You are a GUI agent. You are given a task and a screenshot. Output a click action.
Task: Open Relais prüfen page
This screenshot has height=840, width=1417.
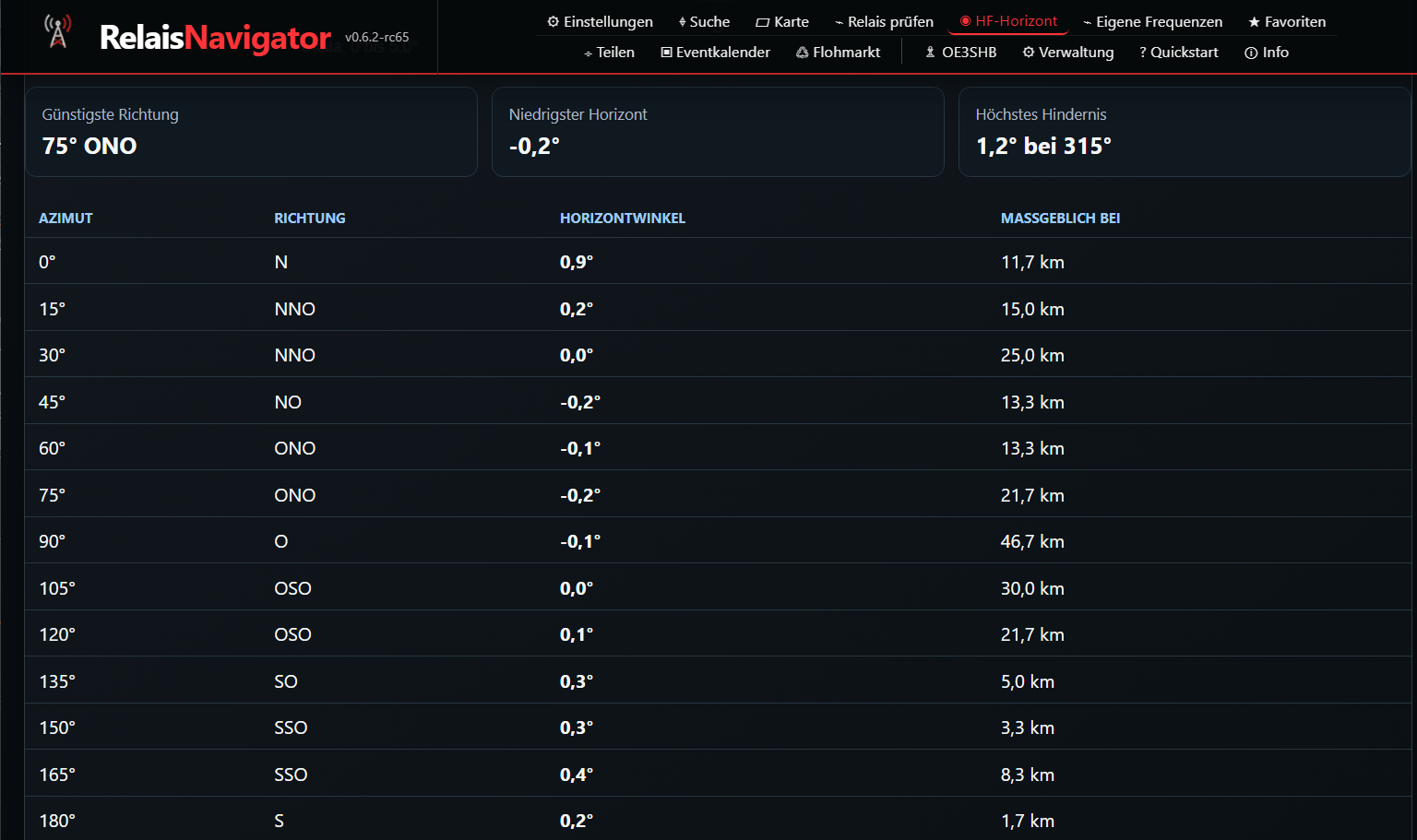tap(884, 21)
